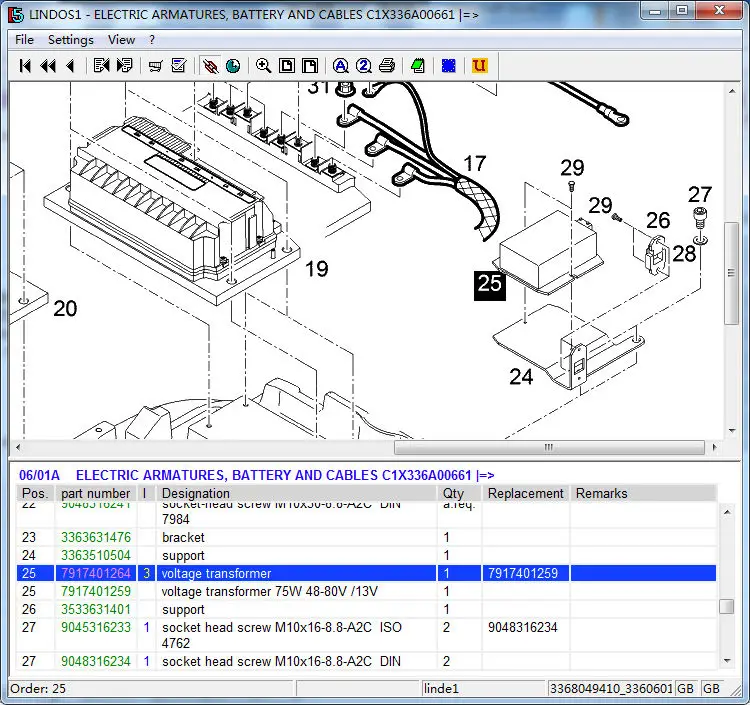Image resolution: width=750 pixels, height=705 pixels.
Task: Select voltage transformer 75W 48-80V /13V row
Action: point(366,592)
